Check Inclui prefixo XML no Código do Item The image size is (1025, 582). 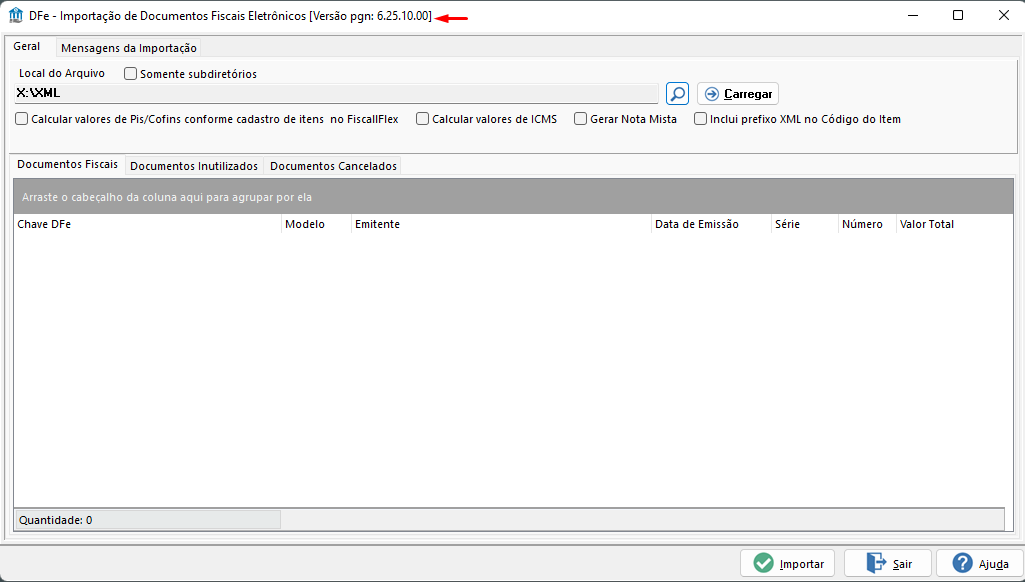[700, 118]
